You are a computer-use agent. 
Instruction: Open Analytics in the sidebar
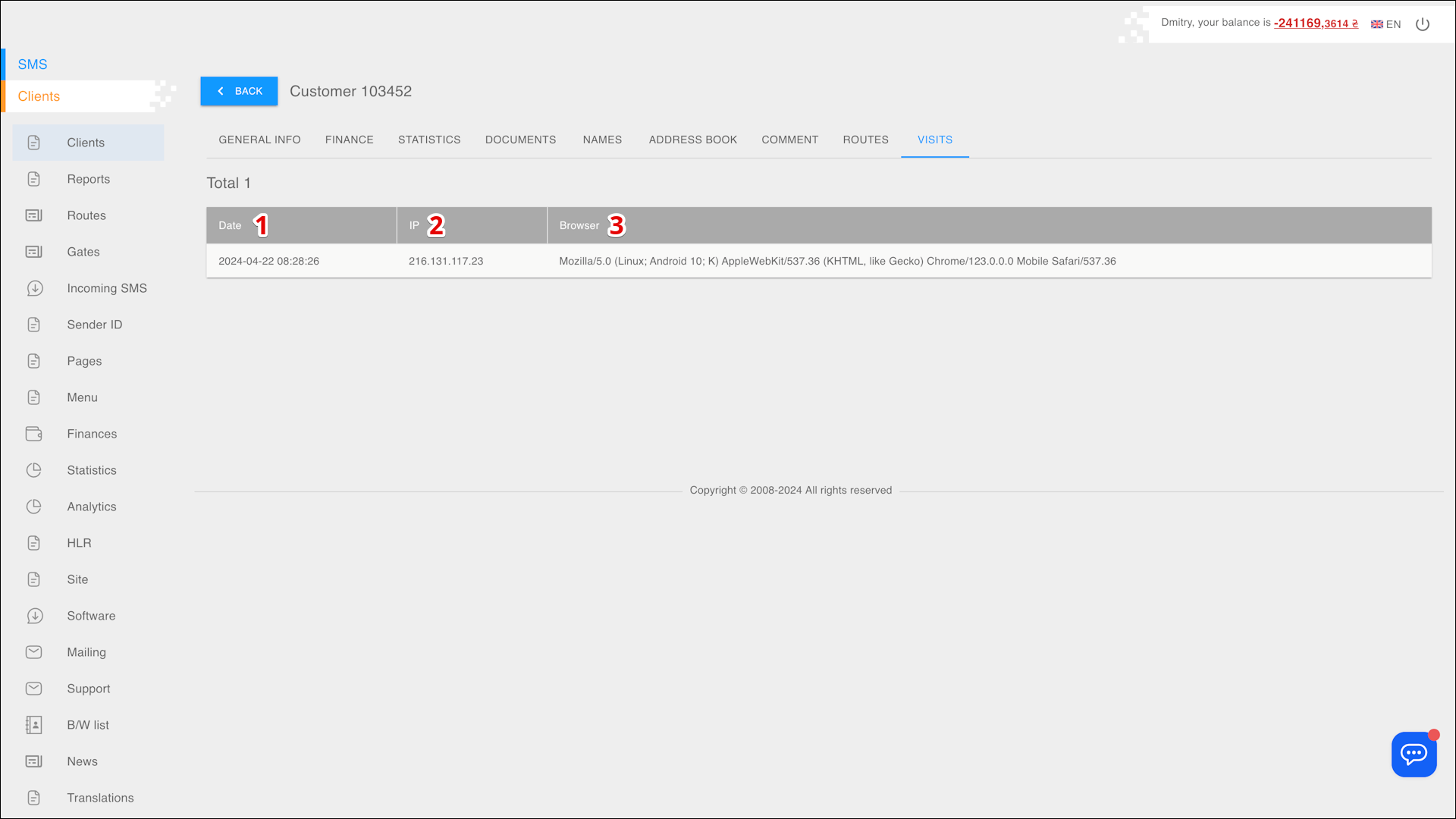coord(91,507)
